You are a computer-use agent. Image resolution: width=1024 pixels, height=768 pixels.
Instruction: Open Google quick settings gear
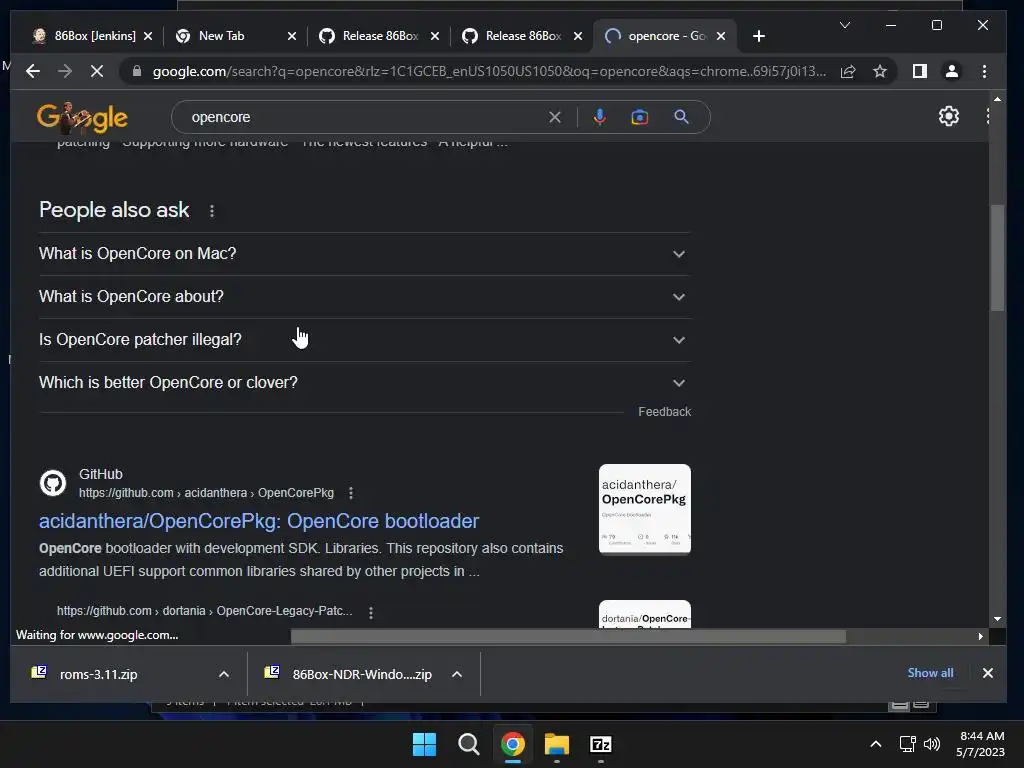[948, 116]
